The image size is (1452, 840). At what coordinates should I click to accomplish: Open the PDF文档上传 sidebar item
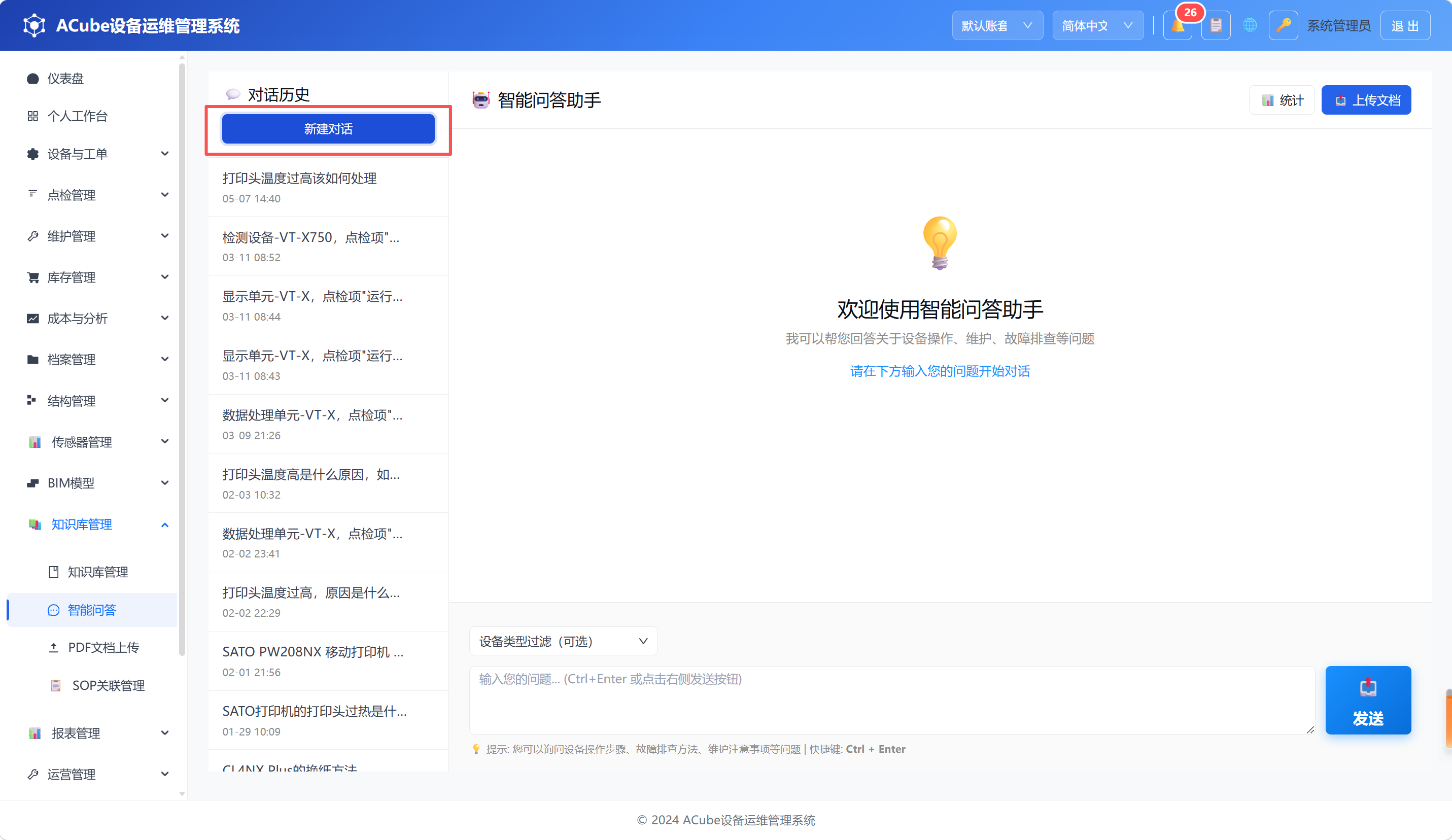coord(92,648)
